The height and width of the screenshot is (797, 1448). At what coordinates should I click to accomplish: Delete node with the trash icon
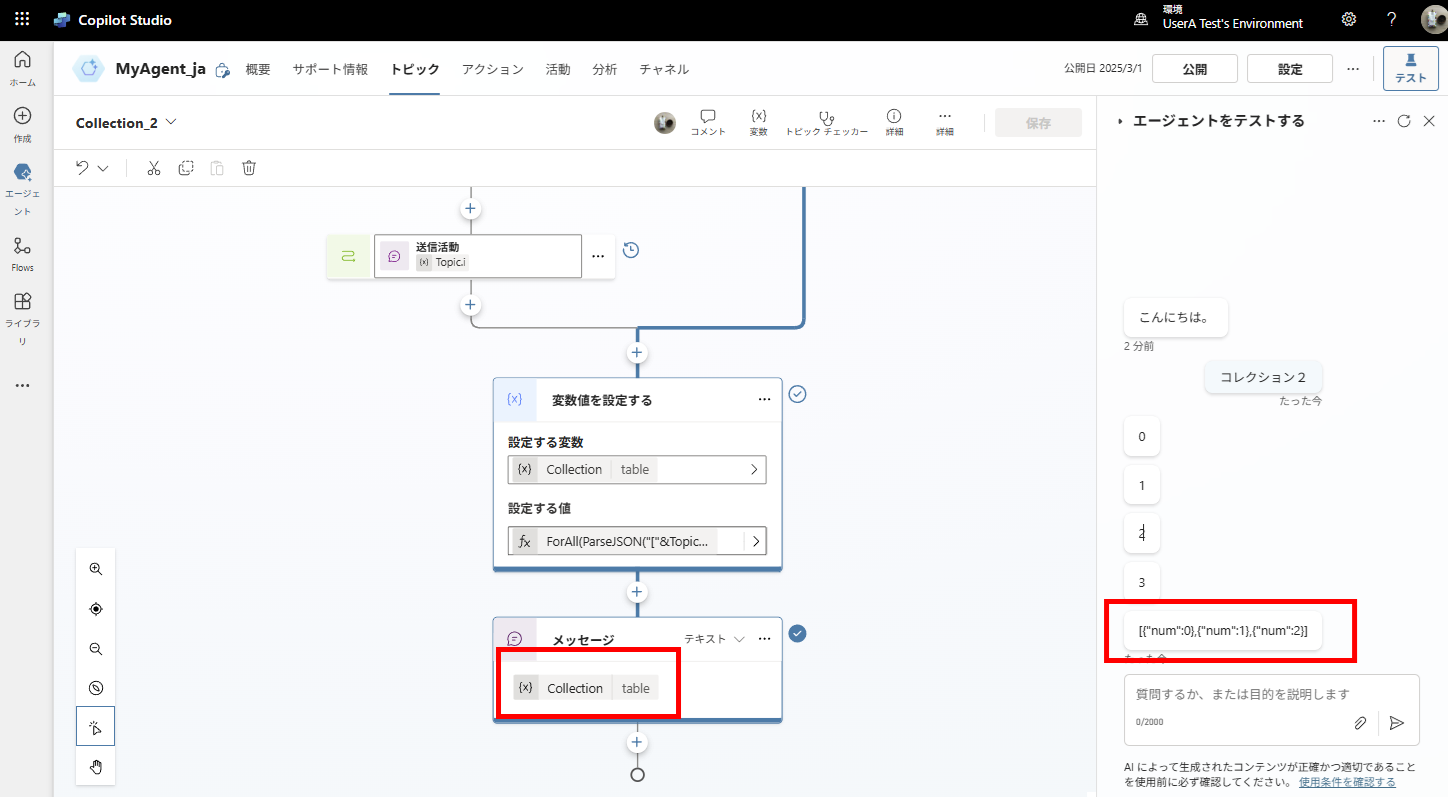pos(248,167)
